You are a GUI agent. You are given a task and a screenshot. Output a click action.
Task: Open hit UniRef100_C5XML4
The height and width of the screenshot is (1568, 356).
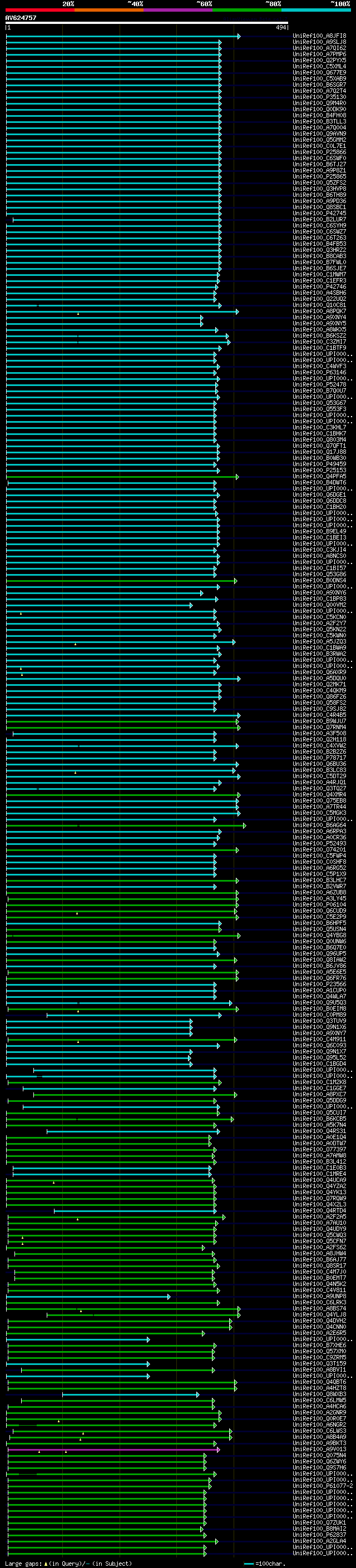319,66
